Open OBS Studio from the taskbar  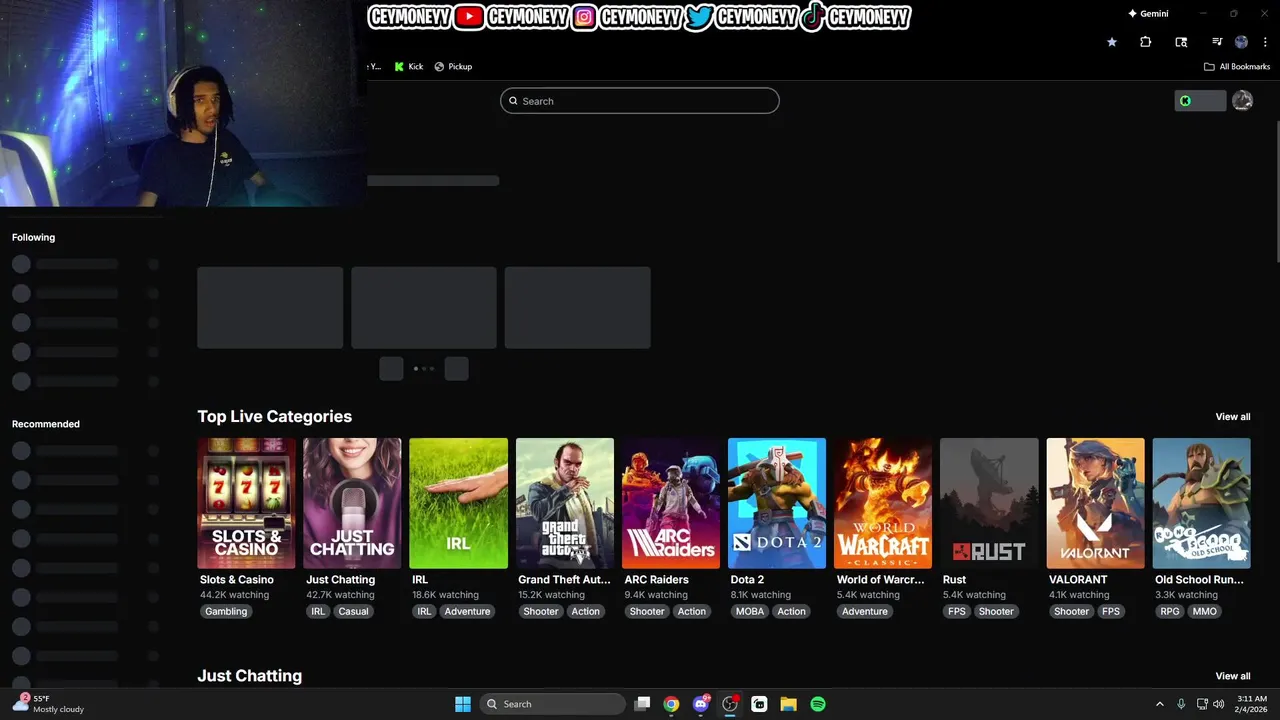[x=730, y=704]
